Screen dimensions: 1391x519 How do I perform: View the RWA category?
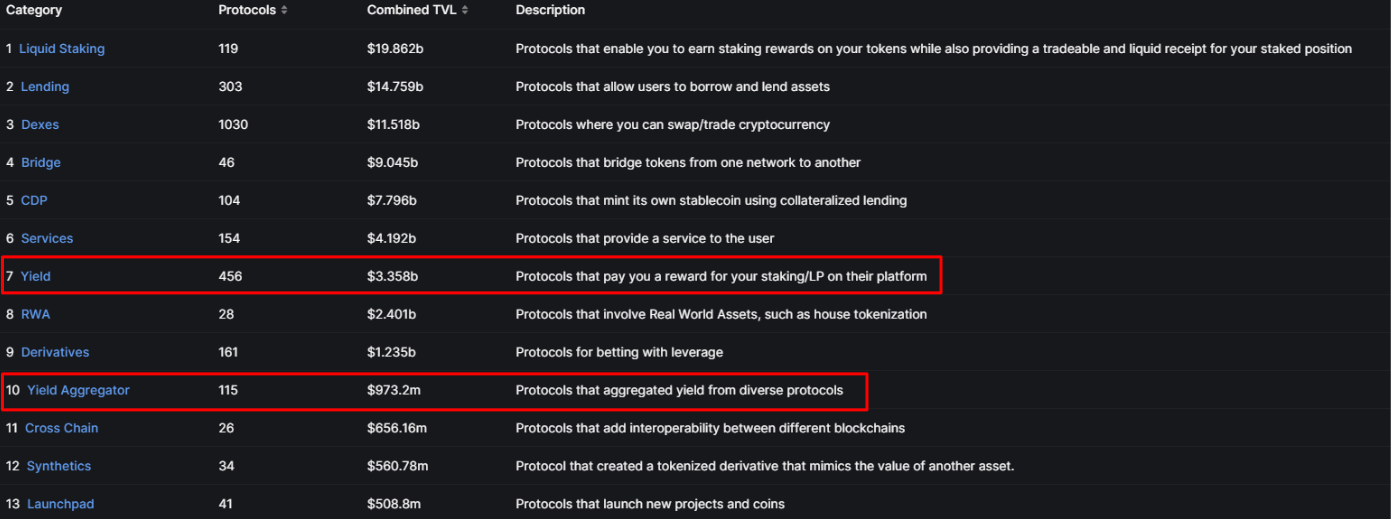tap(35, 315)
